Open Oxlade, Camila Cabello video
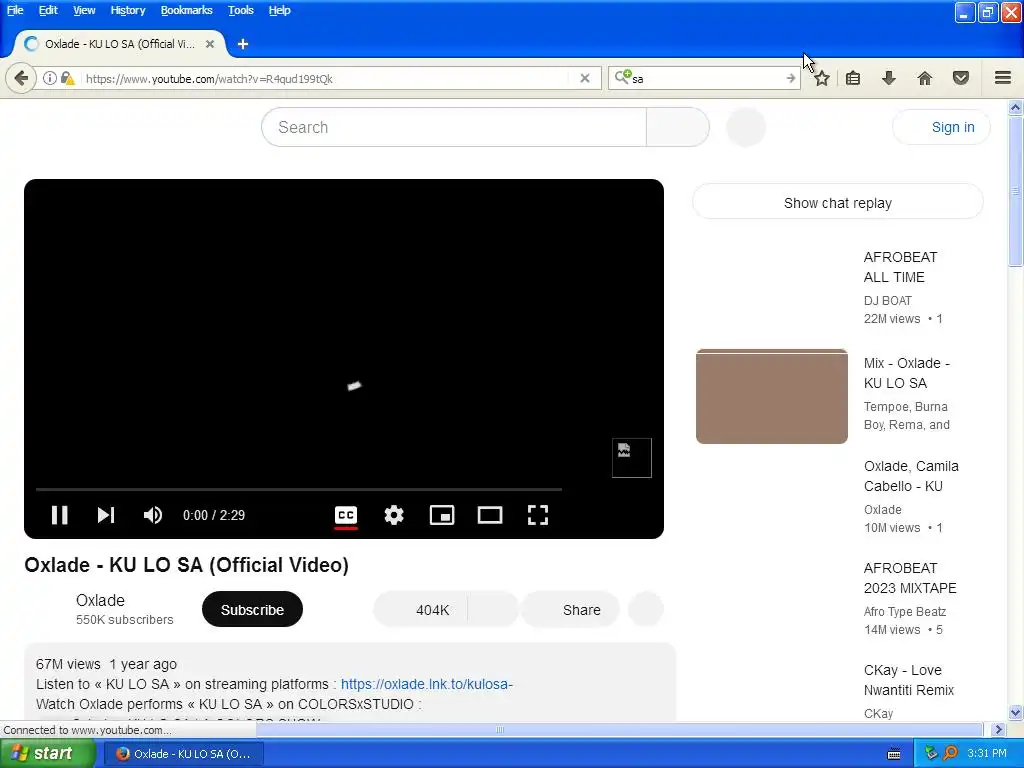The image size is (1024, 768). (911, 476)
